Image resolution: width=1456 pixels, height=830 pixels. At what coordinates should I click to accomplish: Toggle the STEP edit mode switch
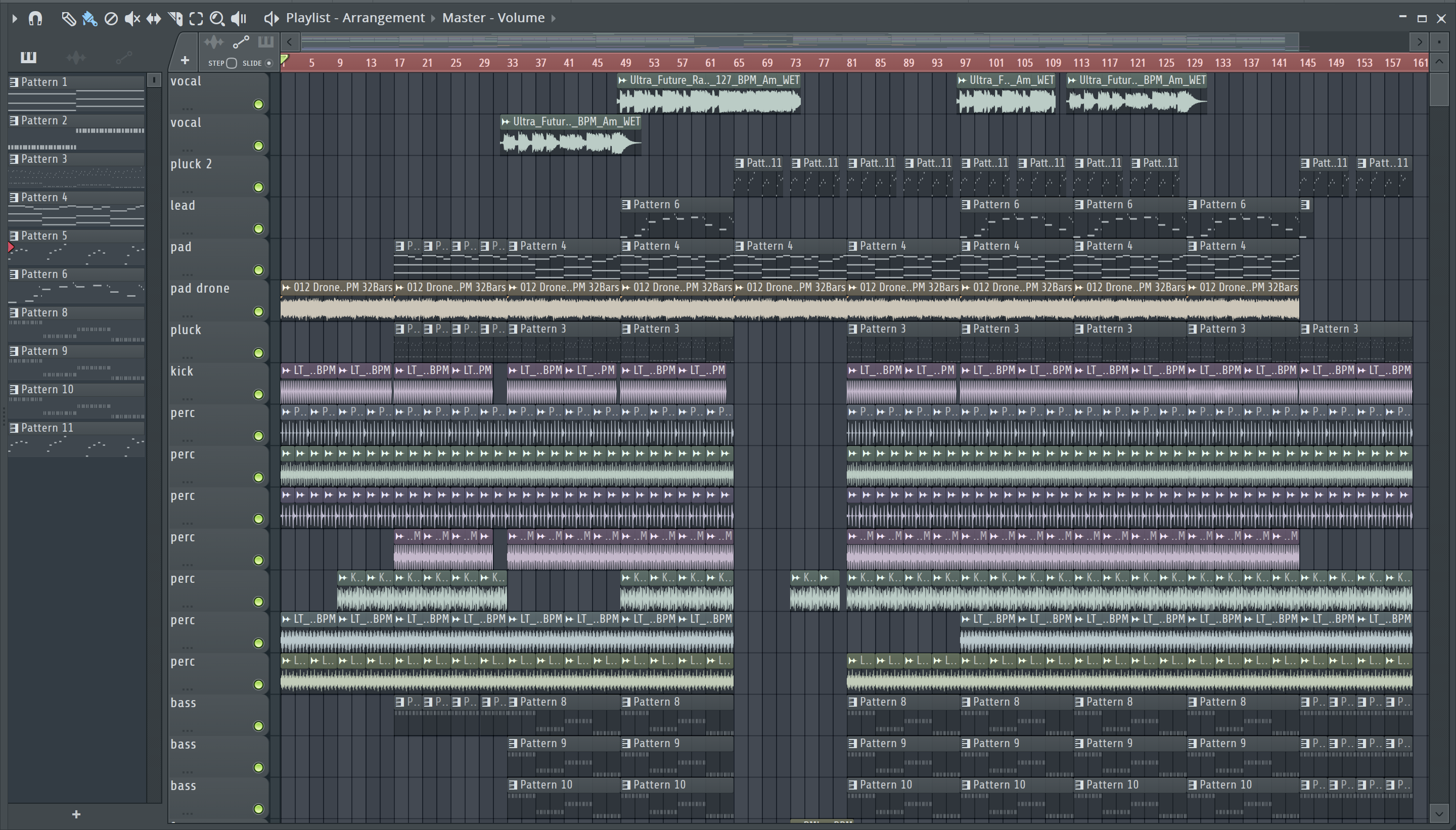pos(232,63)
